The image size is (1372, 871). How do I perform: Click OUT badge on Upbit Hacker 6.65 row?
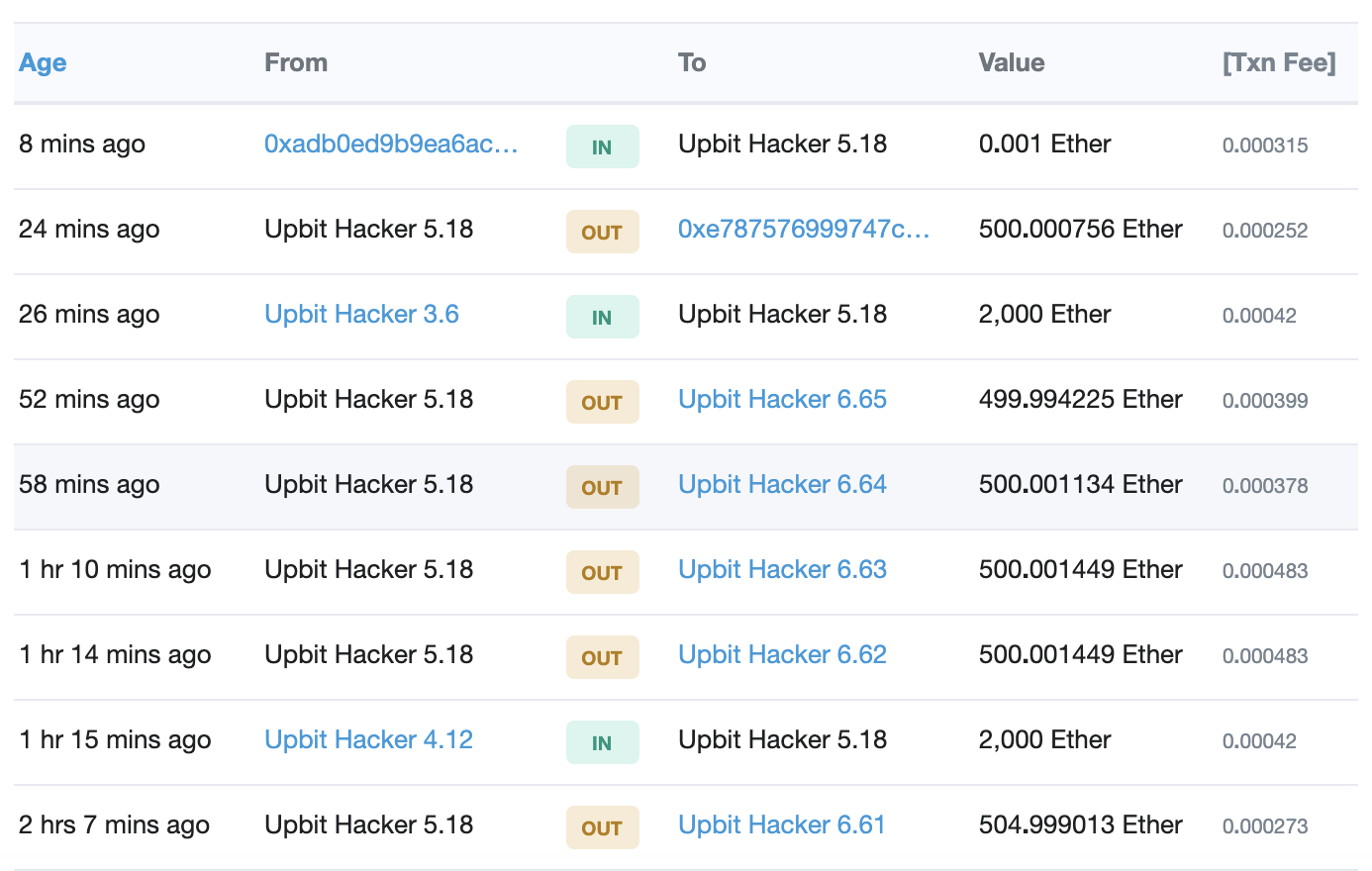tap(602, 403)
